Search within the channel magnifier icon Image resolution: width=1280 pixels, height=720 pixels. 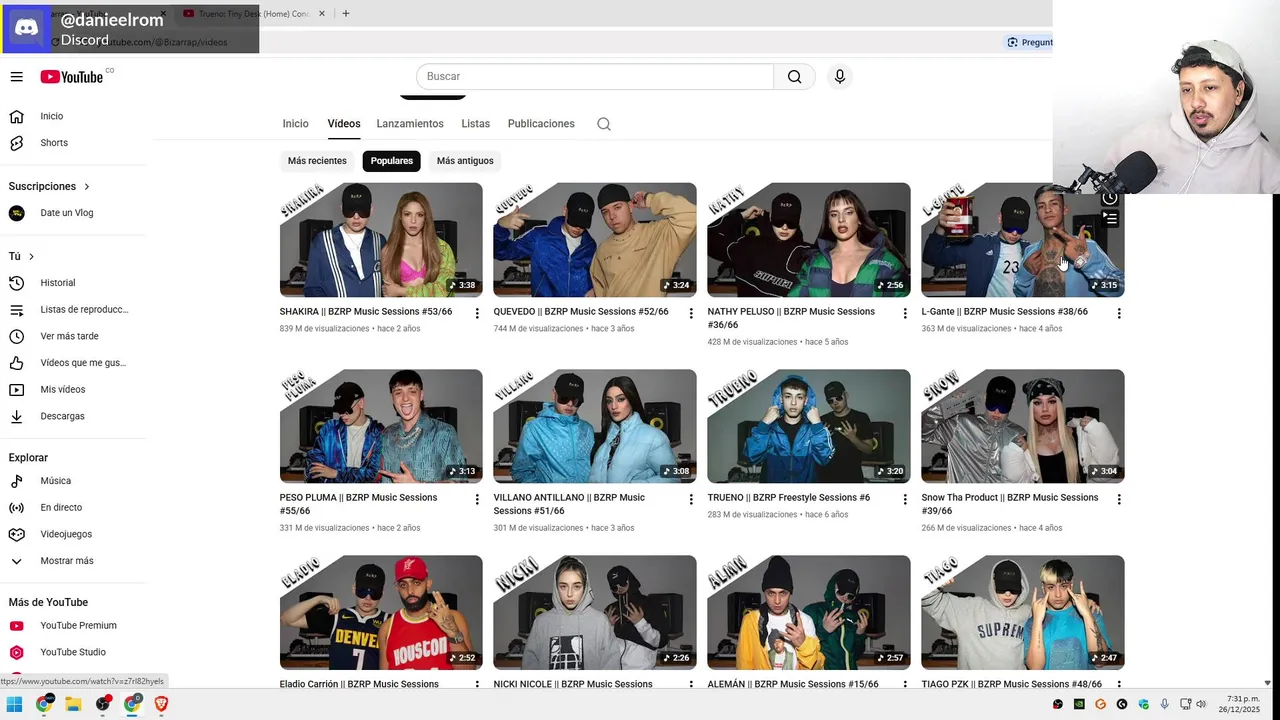pyautogui.click(x=604, y=124)
